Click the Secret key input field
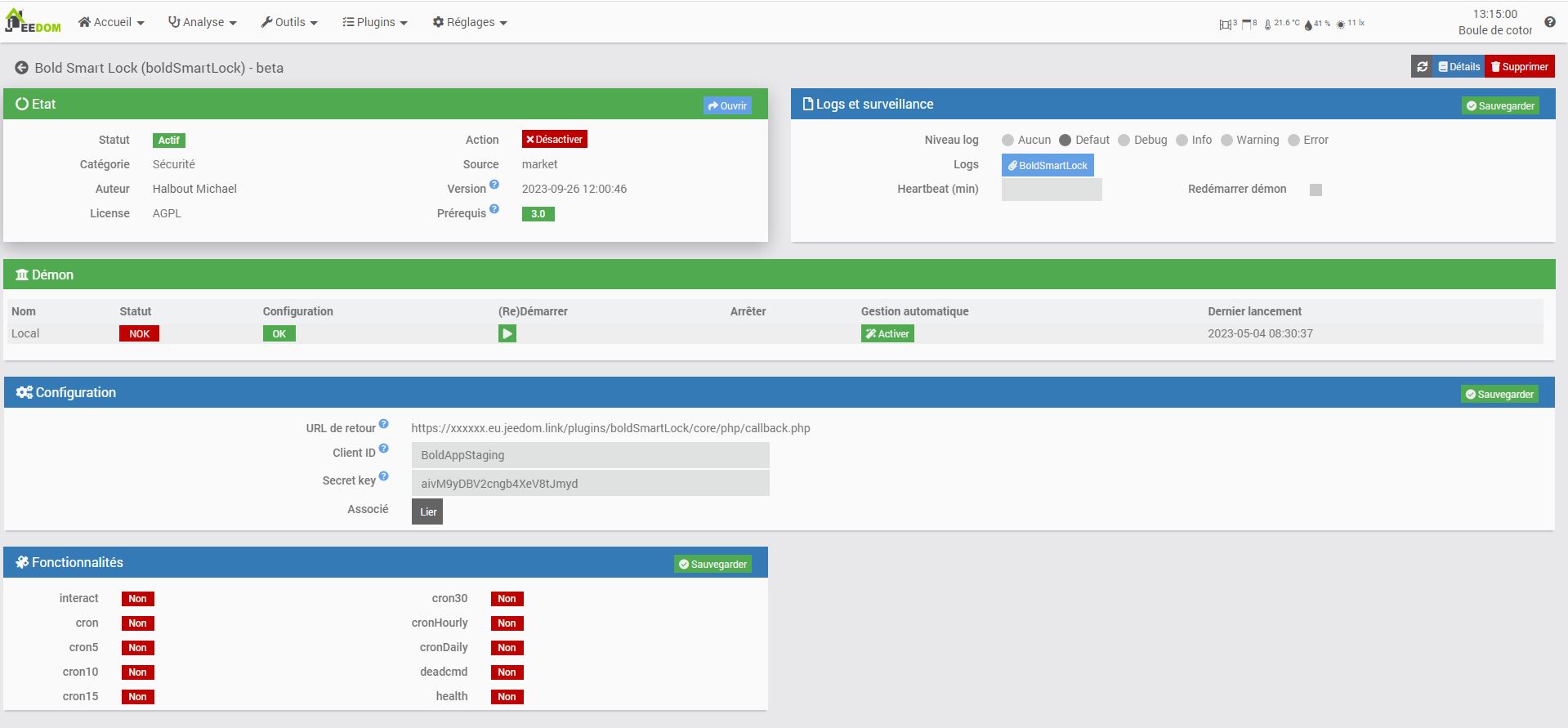Image resolution: width=1568 pixels, height=728 pixels. [590, 483]
